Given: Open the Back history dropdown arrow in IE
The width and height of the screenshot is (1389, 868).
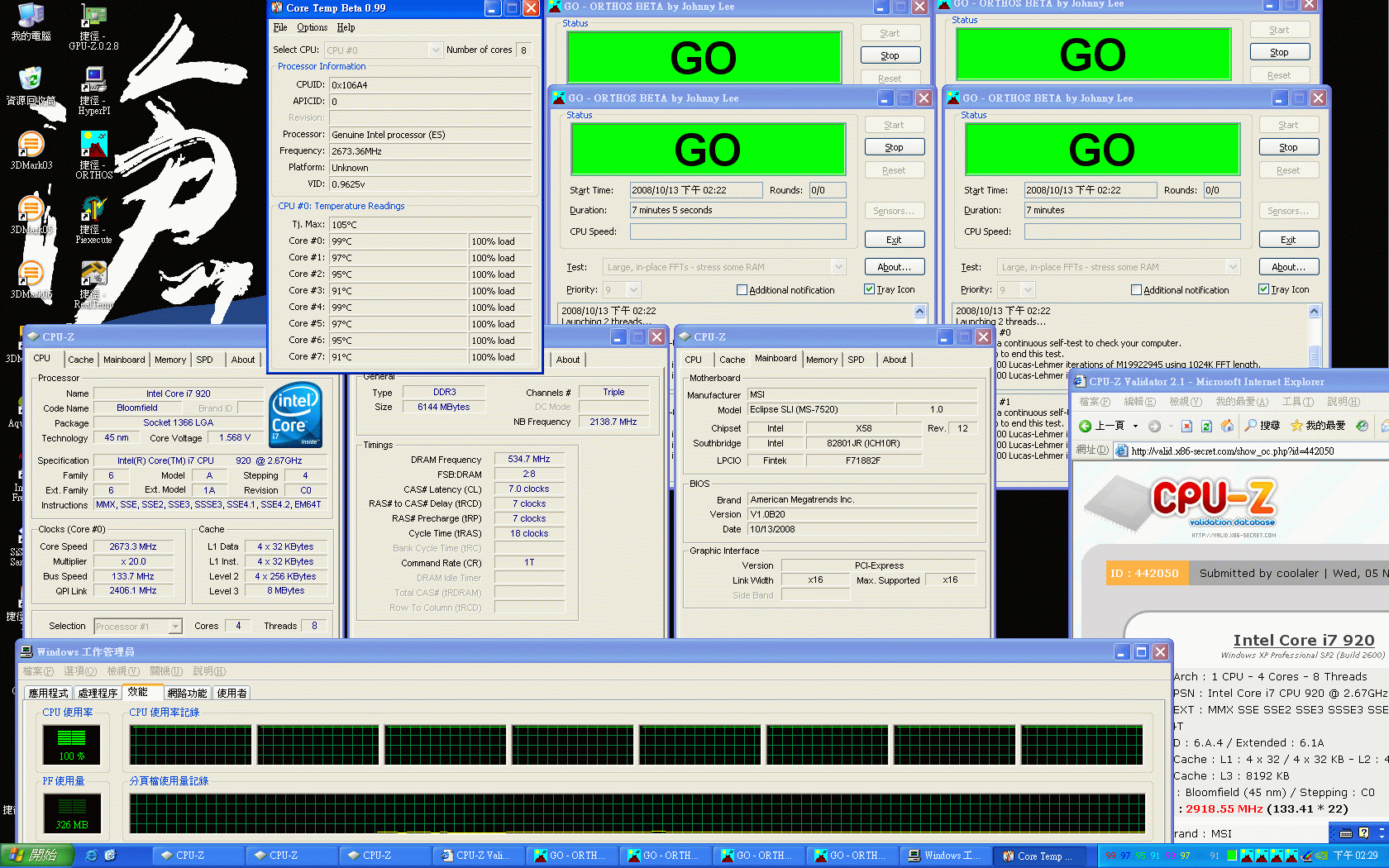Looking at the screenshot, I should [1135, 427].
